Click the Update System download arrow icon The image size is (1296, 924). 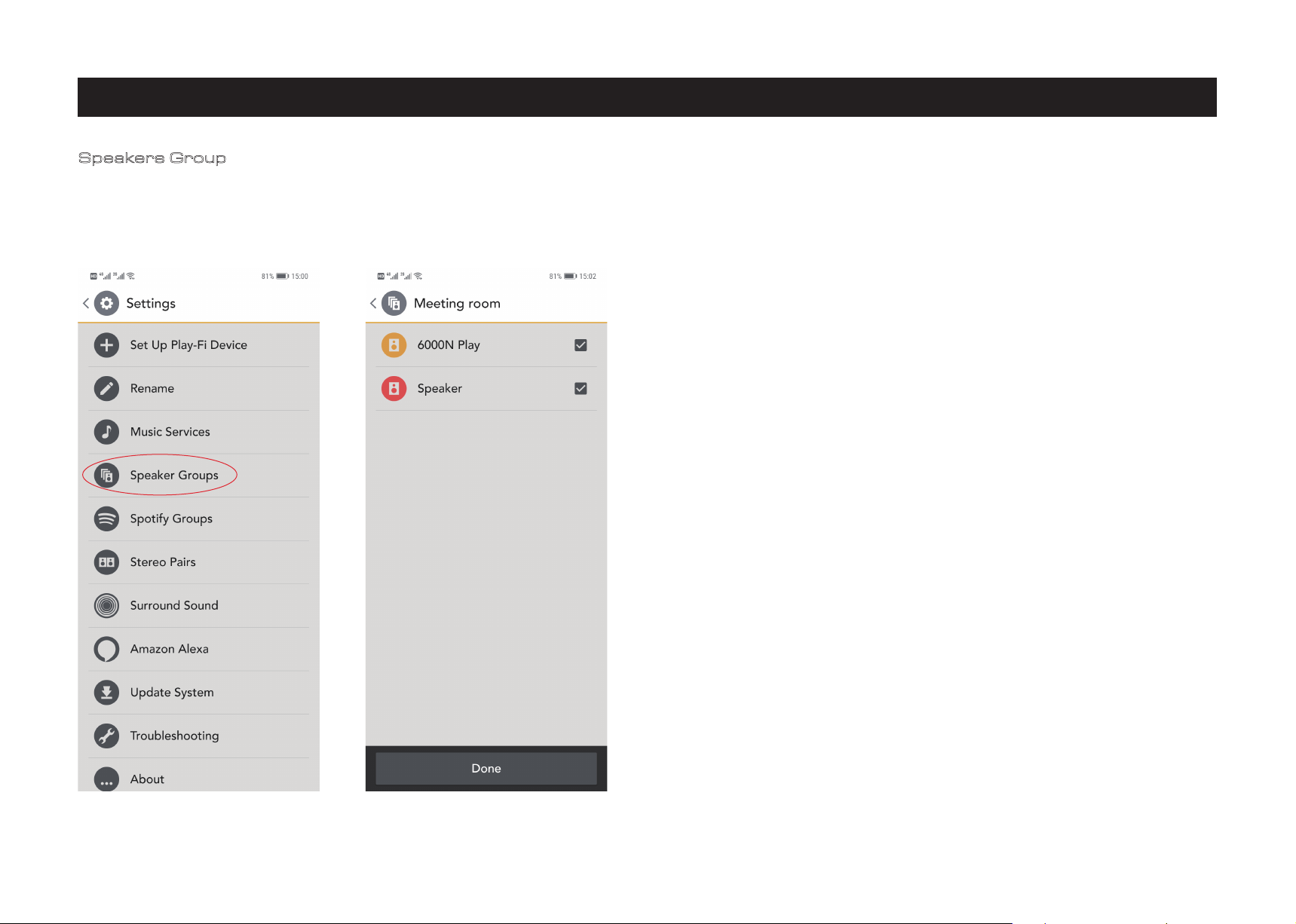point(106,693)
